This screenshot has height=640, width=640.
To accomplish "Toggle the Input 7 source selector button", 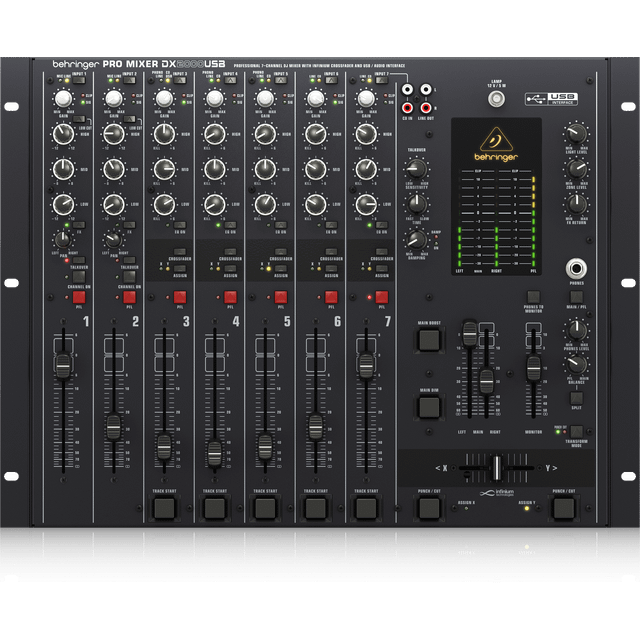I will (x=382, y=80).
